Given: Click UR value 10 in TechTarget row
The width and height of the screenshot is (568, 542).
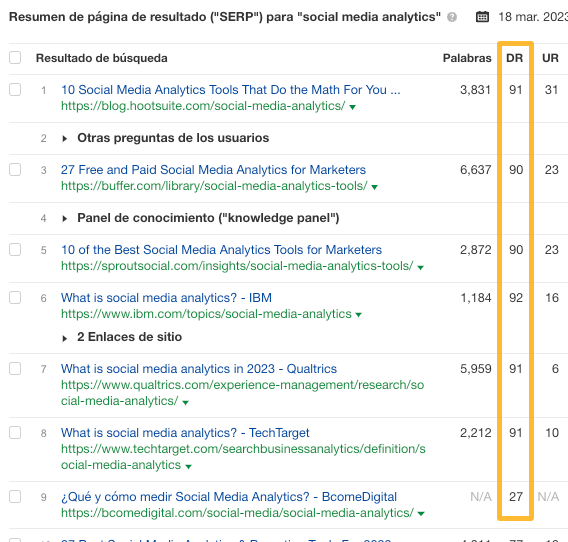Looking at the screenshot, I should click(x=552, y=433).
